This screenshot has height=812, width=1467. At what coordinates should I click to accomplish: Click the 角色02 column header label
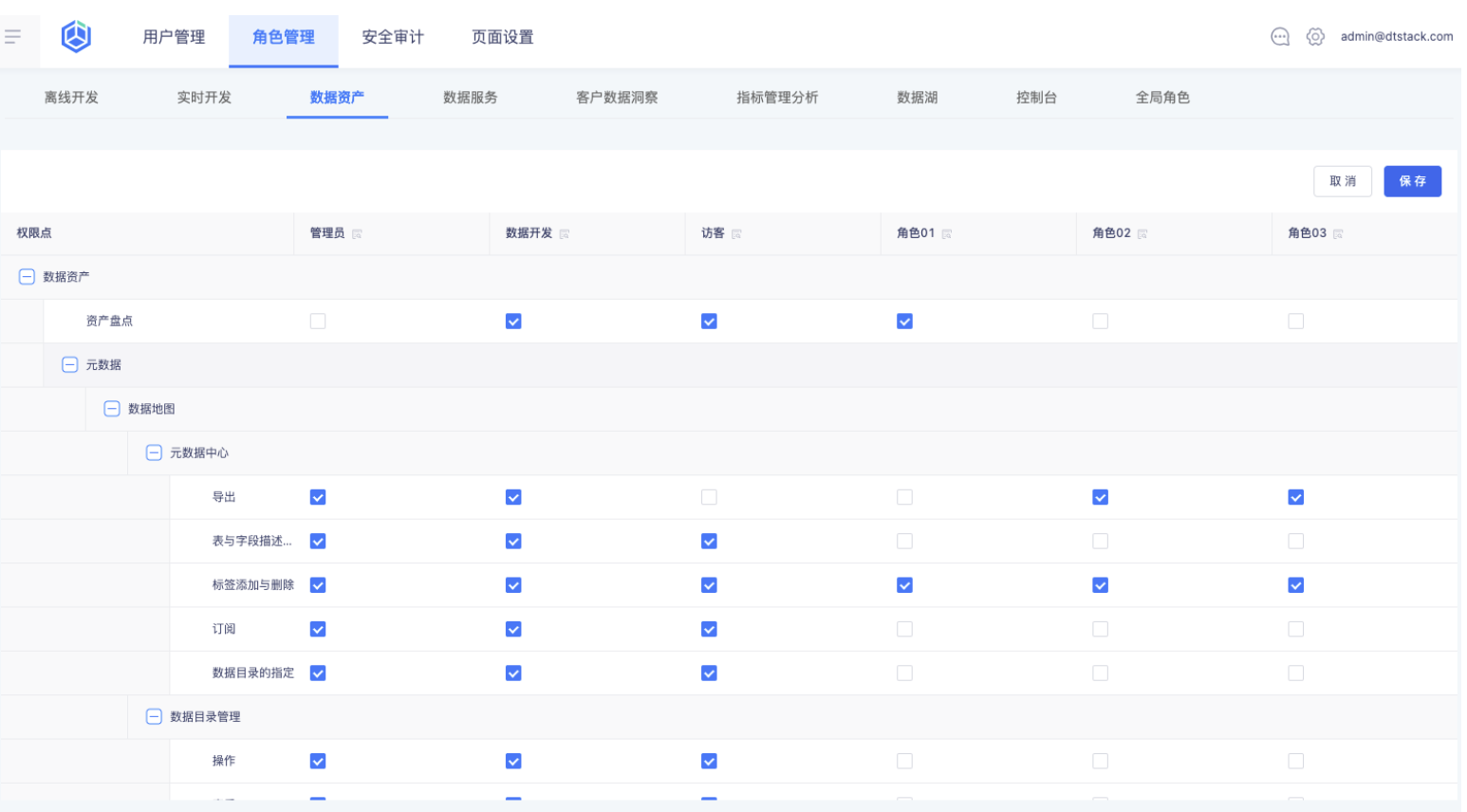click(1111, 233)
